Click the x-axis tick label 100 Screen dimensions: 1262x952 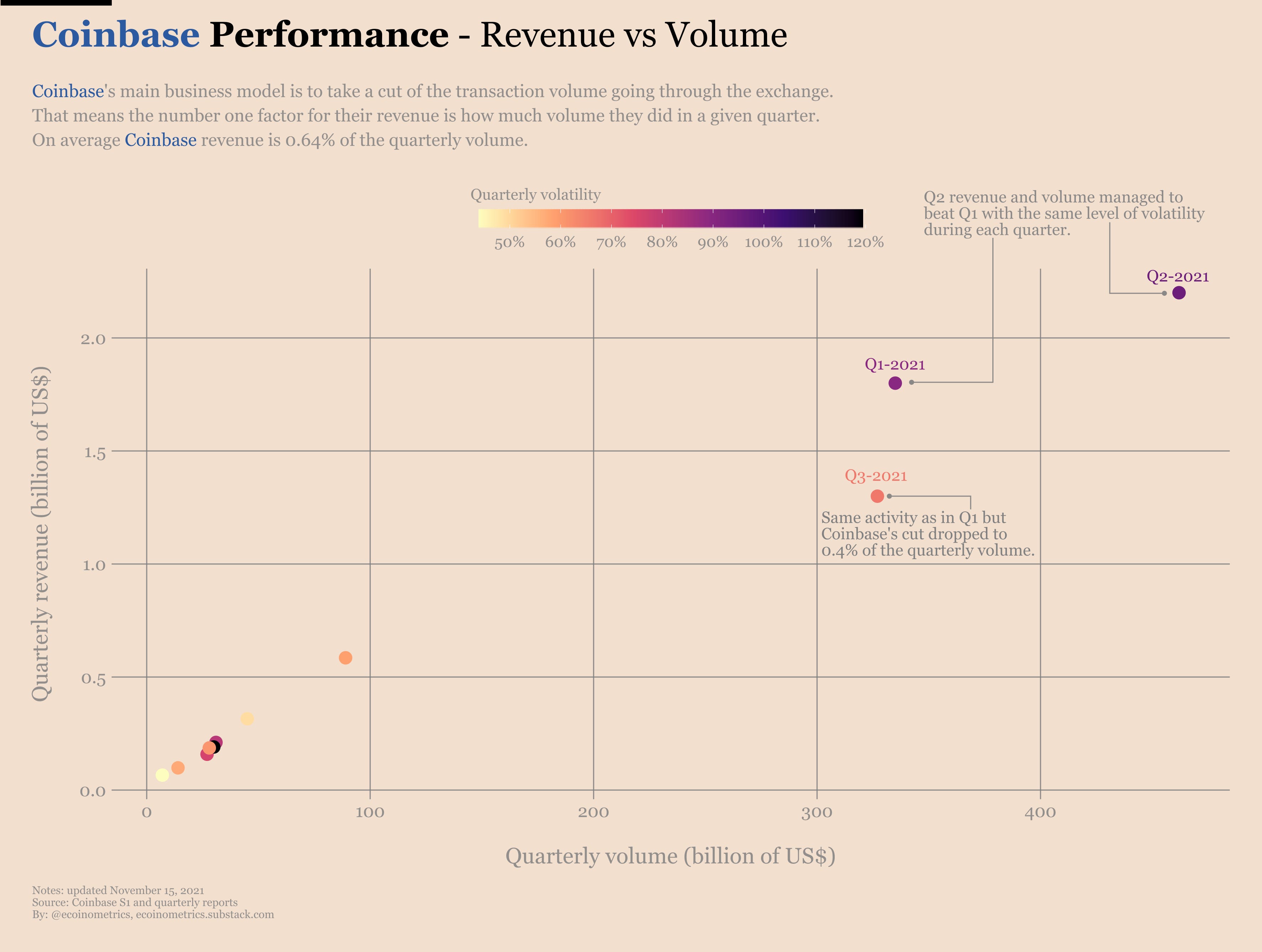(x=370, y=813)
